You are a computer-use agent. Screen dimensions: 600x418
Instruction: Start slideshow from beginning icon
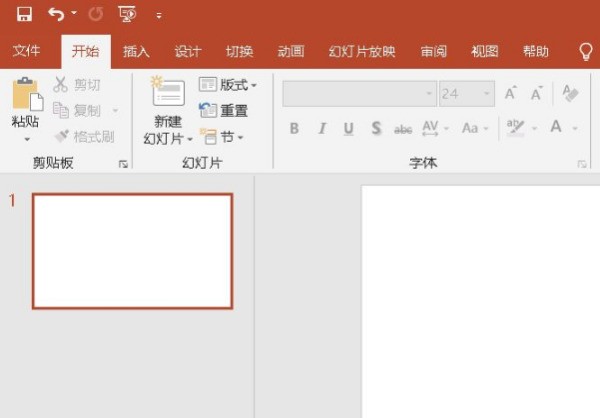click(x=127, y=15)
